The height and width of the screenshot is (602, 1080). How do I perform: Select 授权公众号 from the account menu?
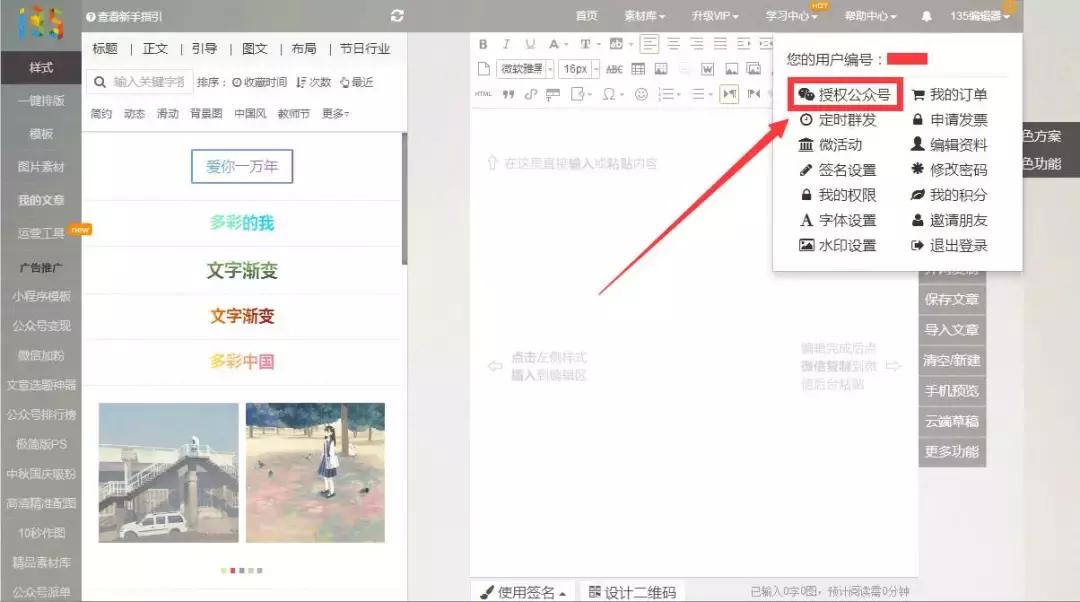click(853, 96)
